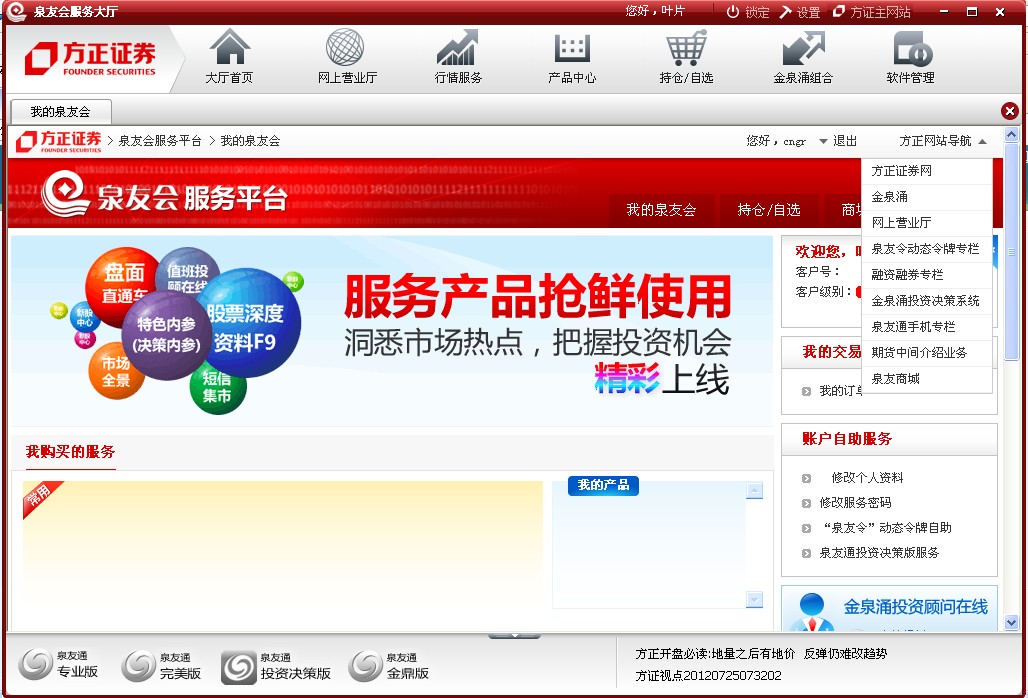Expand the bottom panel handle
Viewport: 1028px width, 698px height.
pyautogui.click(x=514, y=635)
